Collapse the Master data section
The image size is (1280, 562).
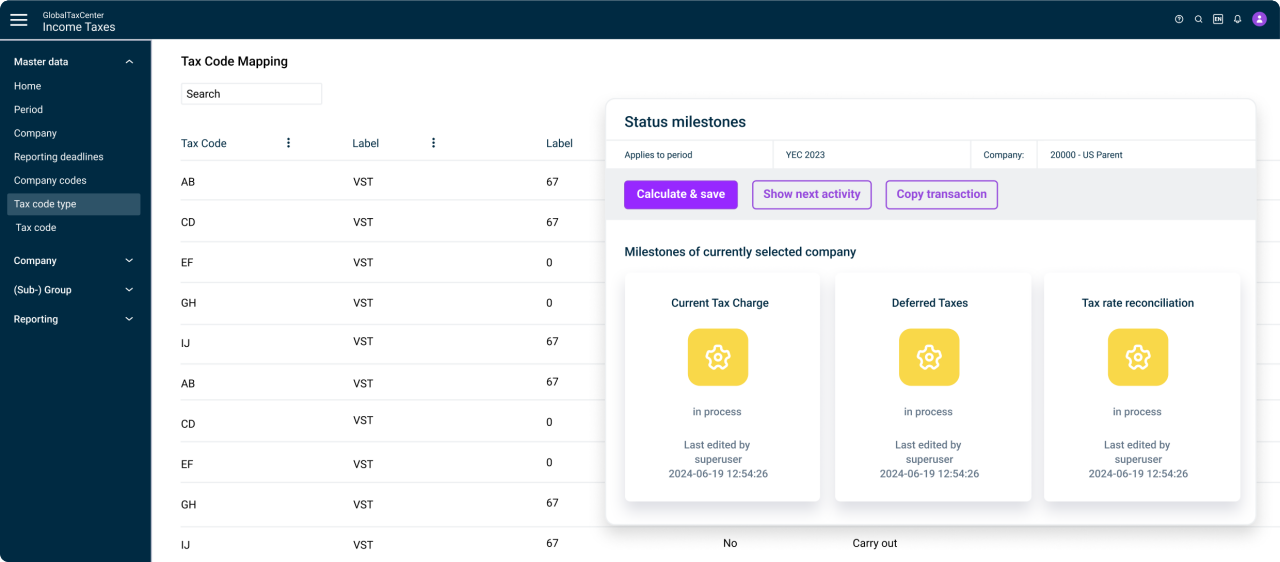(x=129, y=62)
